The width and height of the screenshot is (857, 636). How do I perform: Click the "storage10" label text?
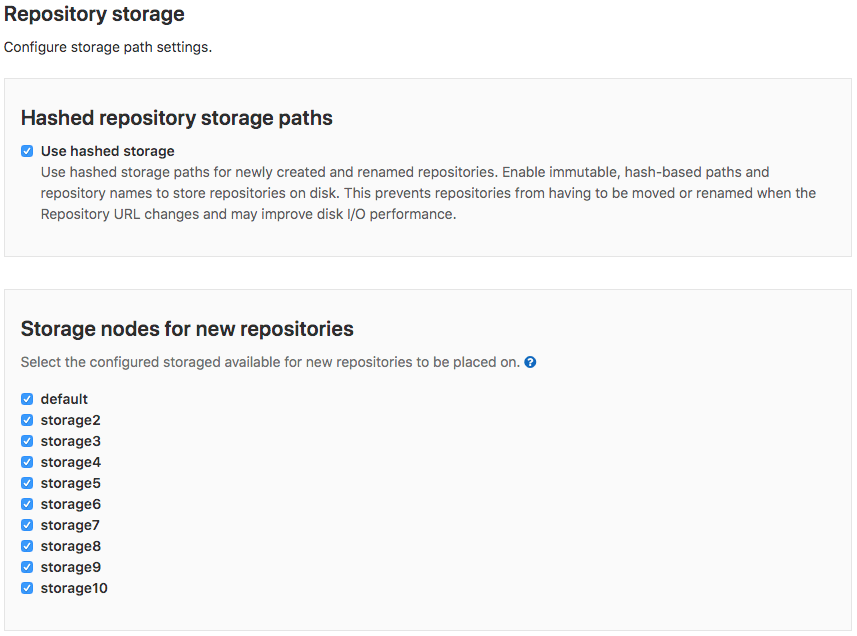click(x=73, y=588)
